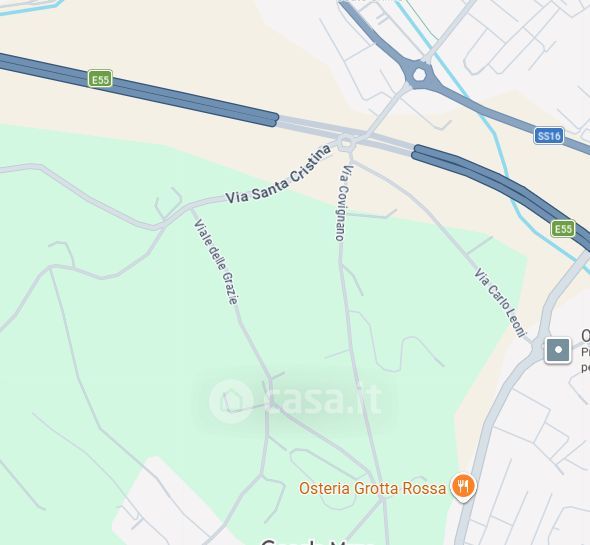The height and width of the screenshot is (545, 590).
Task: Click the truncated place name at bottom edge
Action: [311, 542]
